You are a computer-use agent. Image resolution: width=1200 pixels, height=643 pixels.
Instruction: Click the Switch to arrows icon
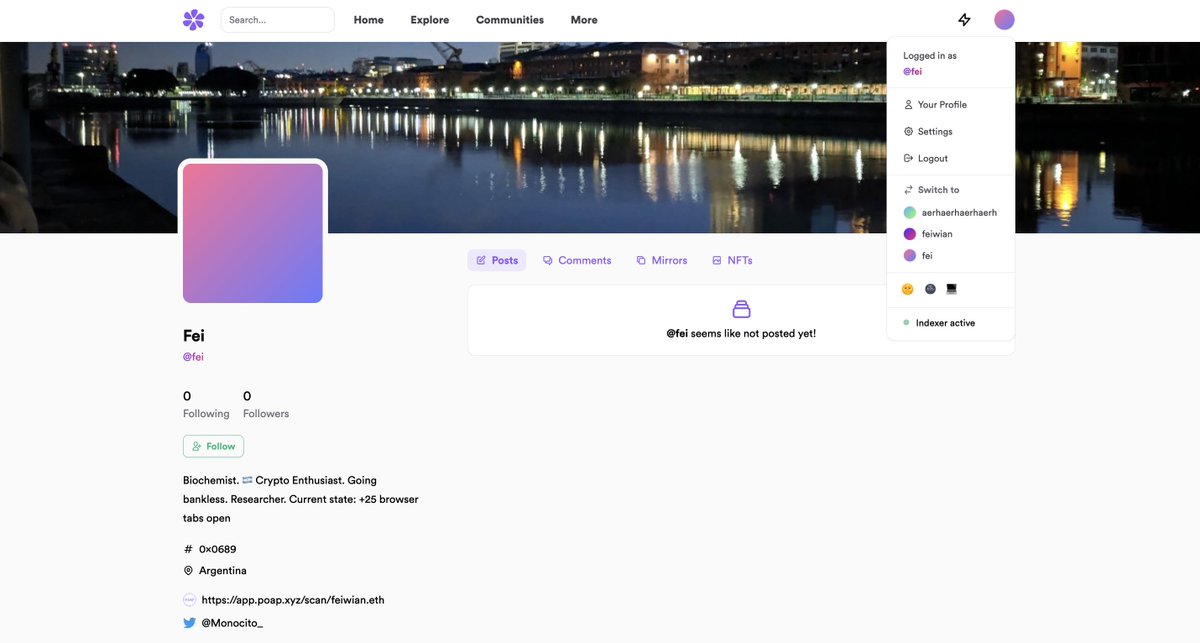click(x=908, y=190)
